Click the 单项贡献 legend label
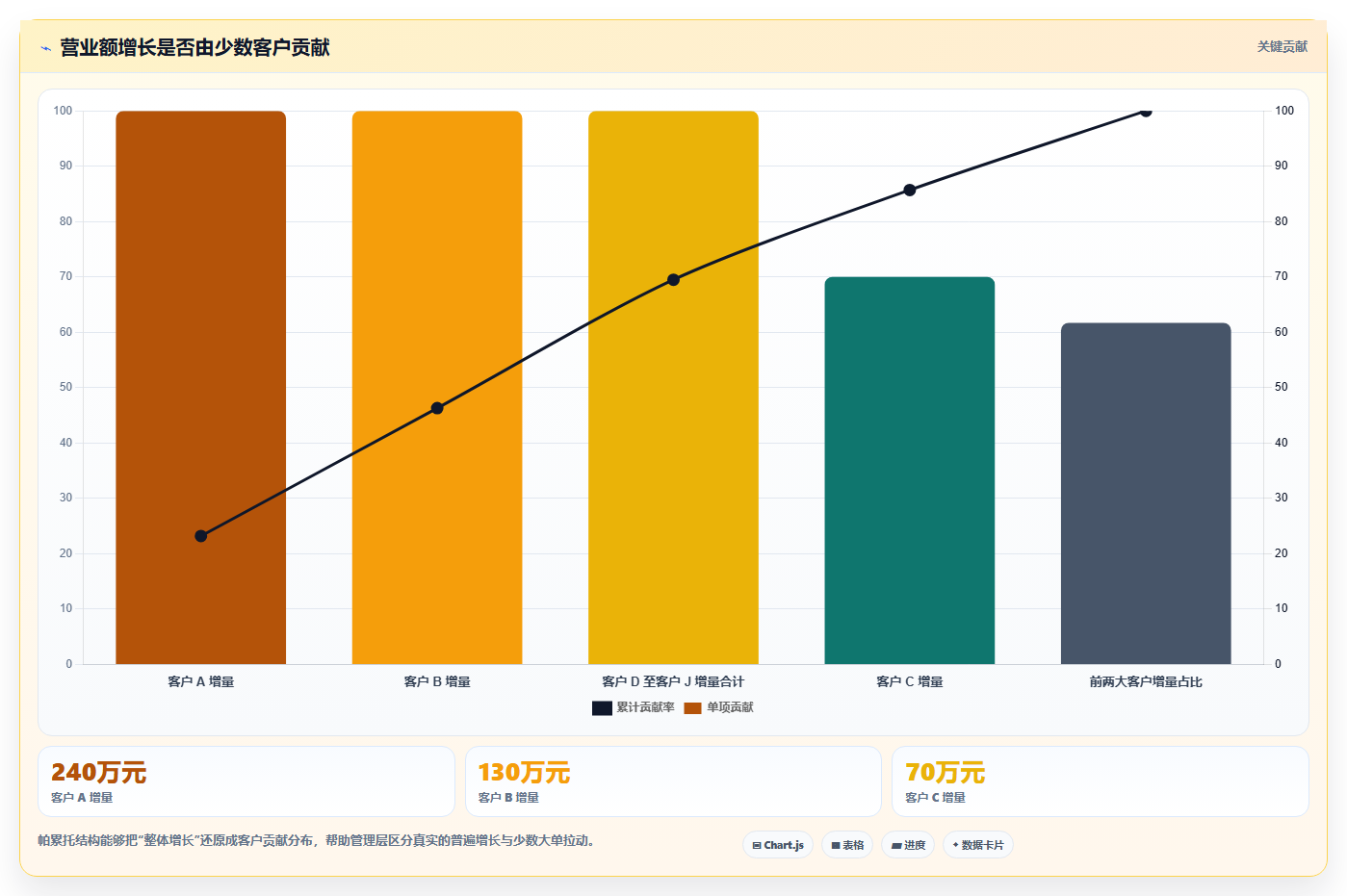Viewport: 1347px width, 896px height. (x=730, y=707)
